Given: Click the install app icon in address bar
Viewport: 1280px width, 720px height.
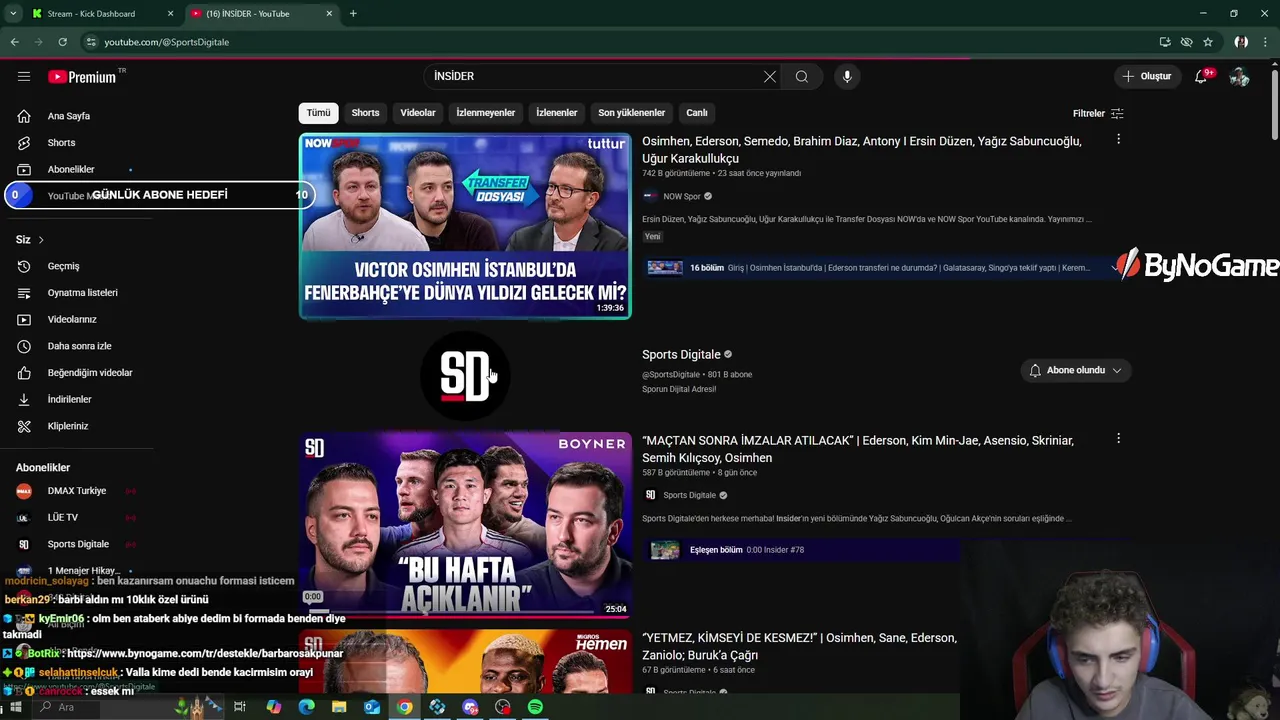Looking at the screenshot, I should tap(1165, 42).
